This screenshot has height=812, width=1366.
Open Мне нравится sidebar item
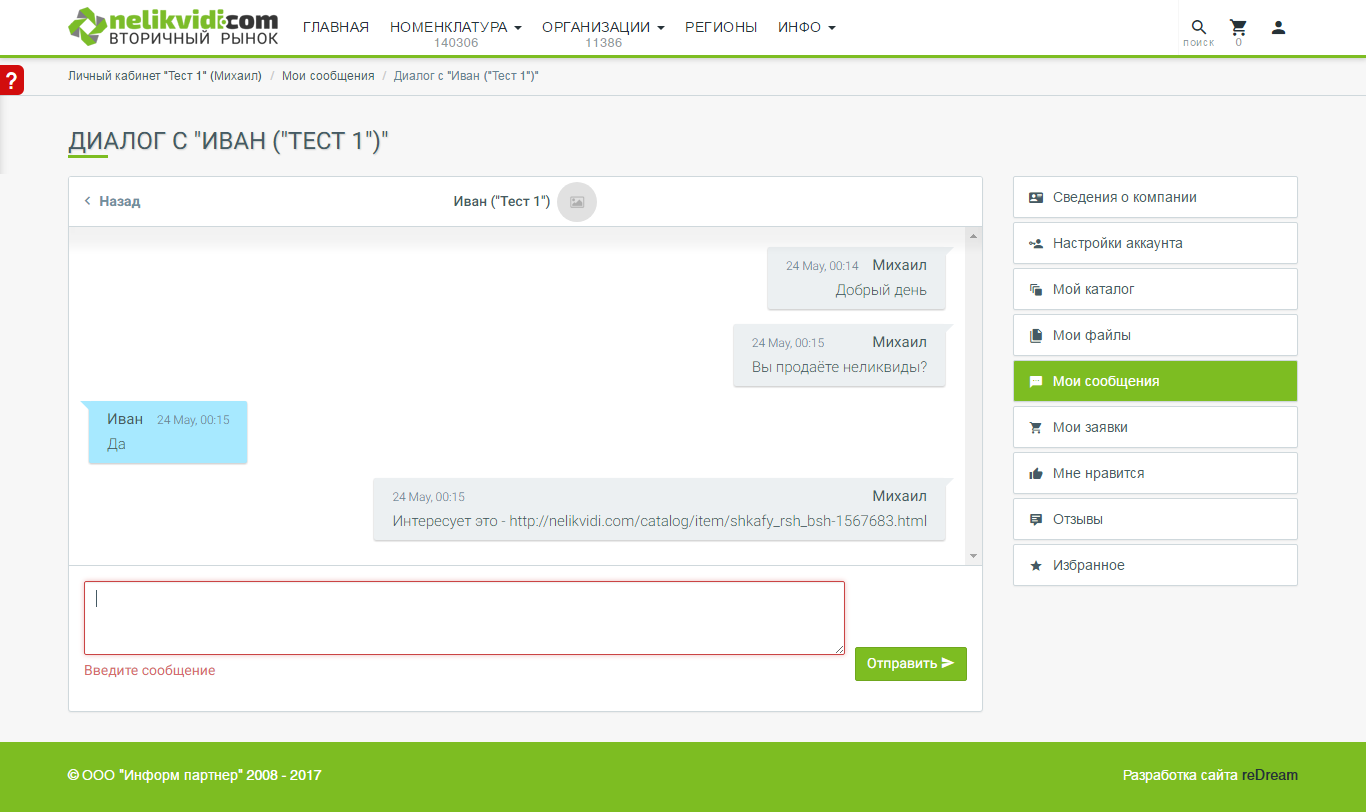[1155, 473]
